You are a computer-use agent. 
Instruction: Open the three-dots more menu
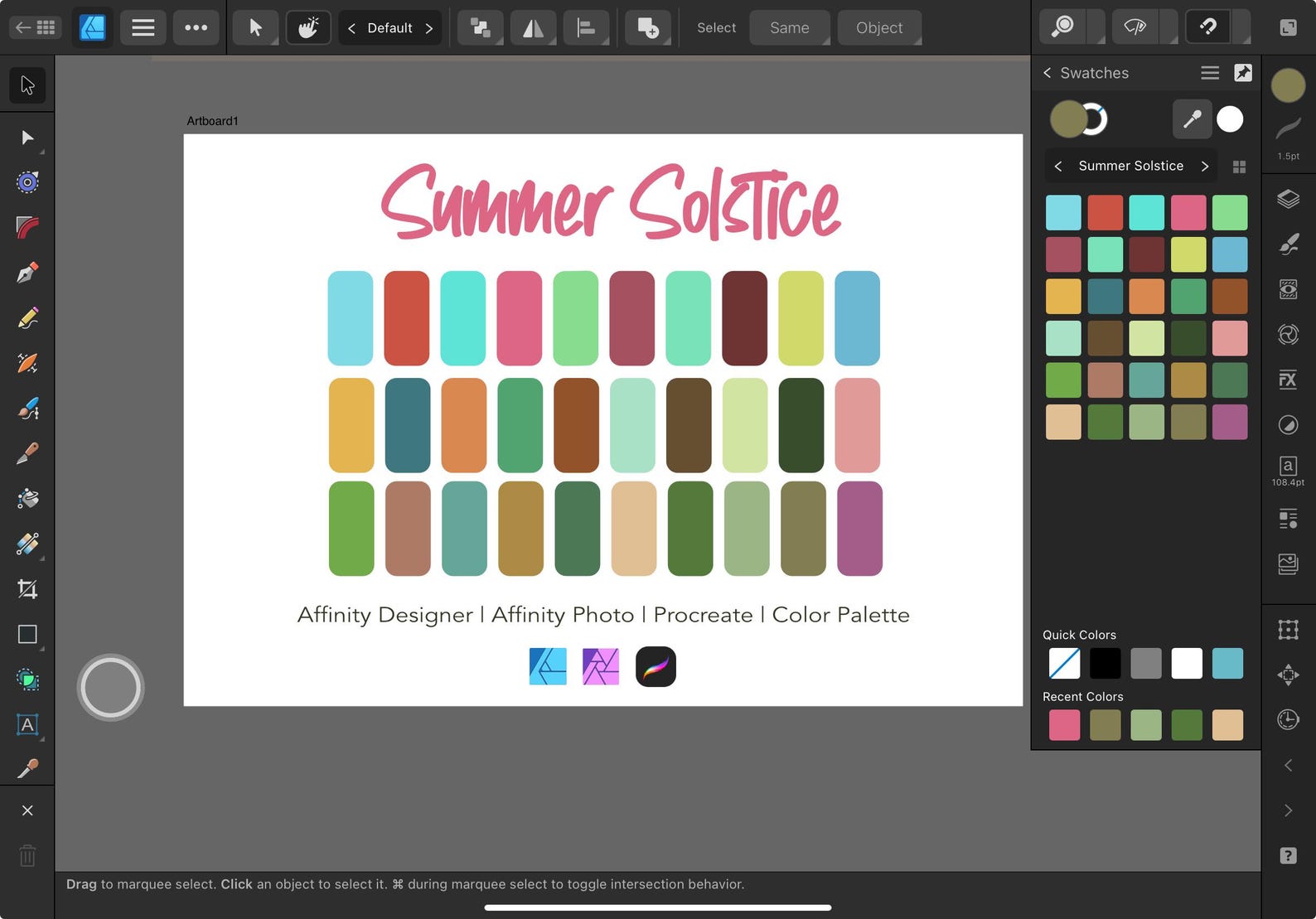pyautogui.click(x=196, y=27)
